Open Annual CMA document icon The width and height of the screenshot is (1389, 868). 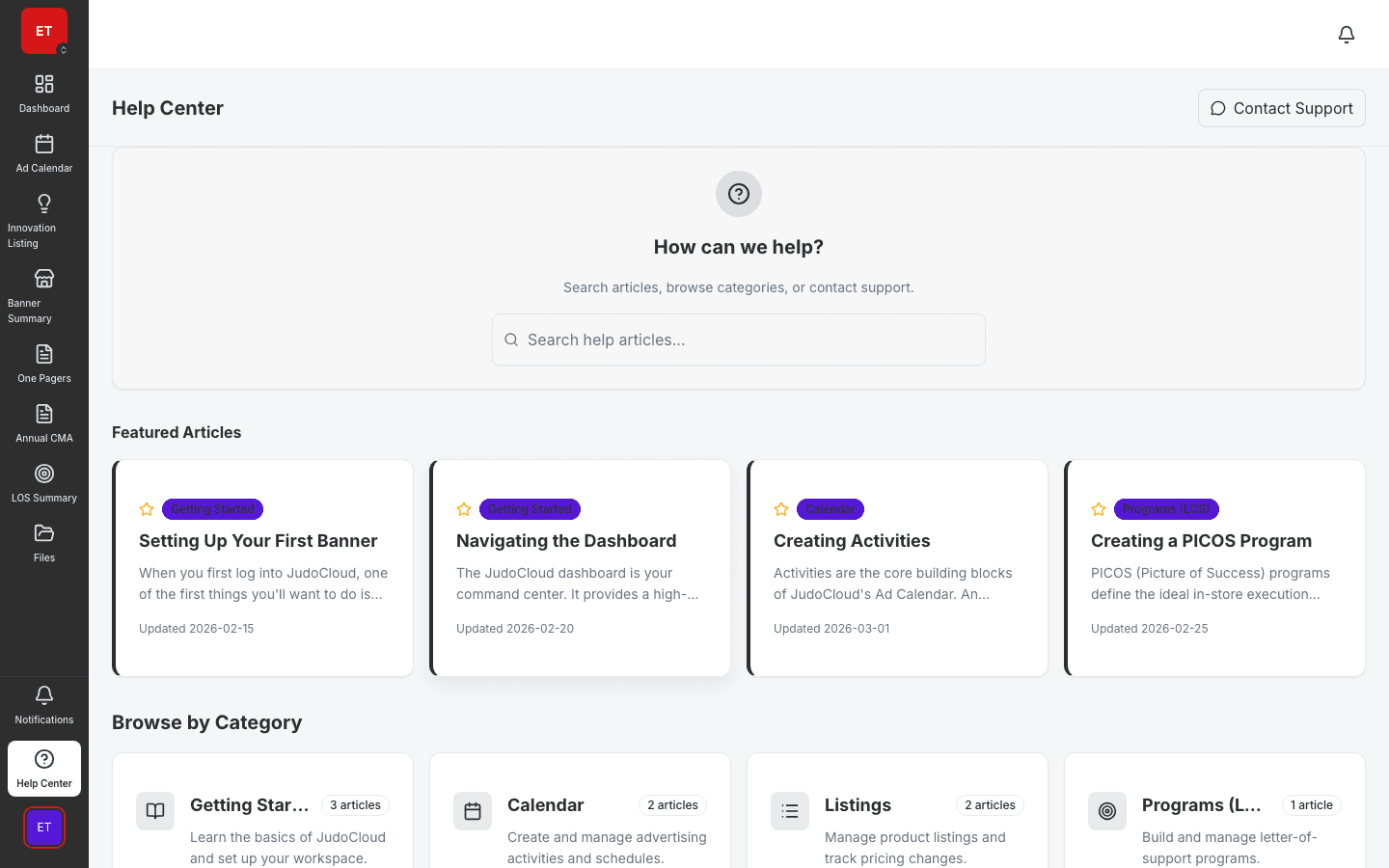coord(44,414)
